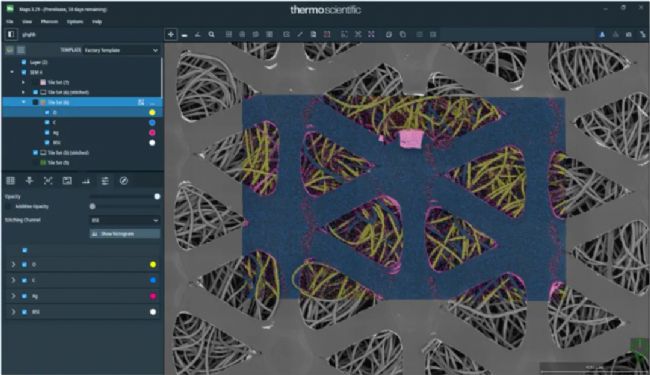Click the ellipsis button on selected Tile Set

(153, 102)
